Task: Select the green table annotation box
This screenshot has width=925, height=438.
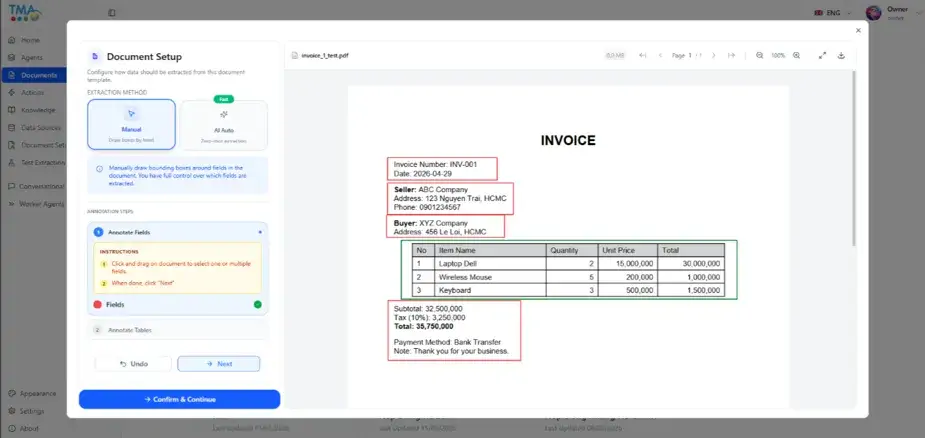Action: (x=569, y=270)
